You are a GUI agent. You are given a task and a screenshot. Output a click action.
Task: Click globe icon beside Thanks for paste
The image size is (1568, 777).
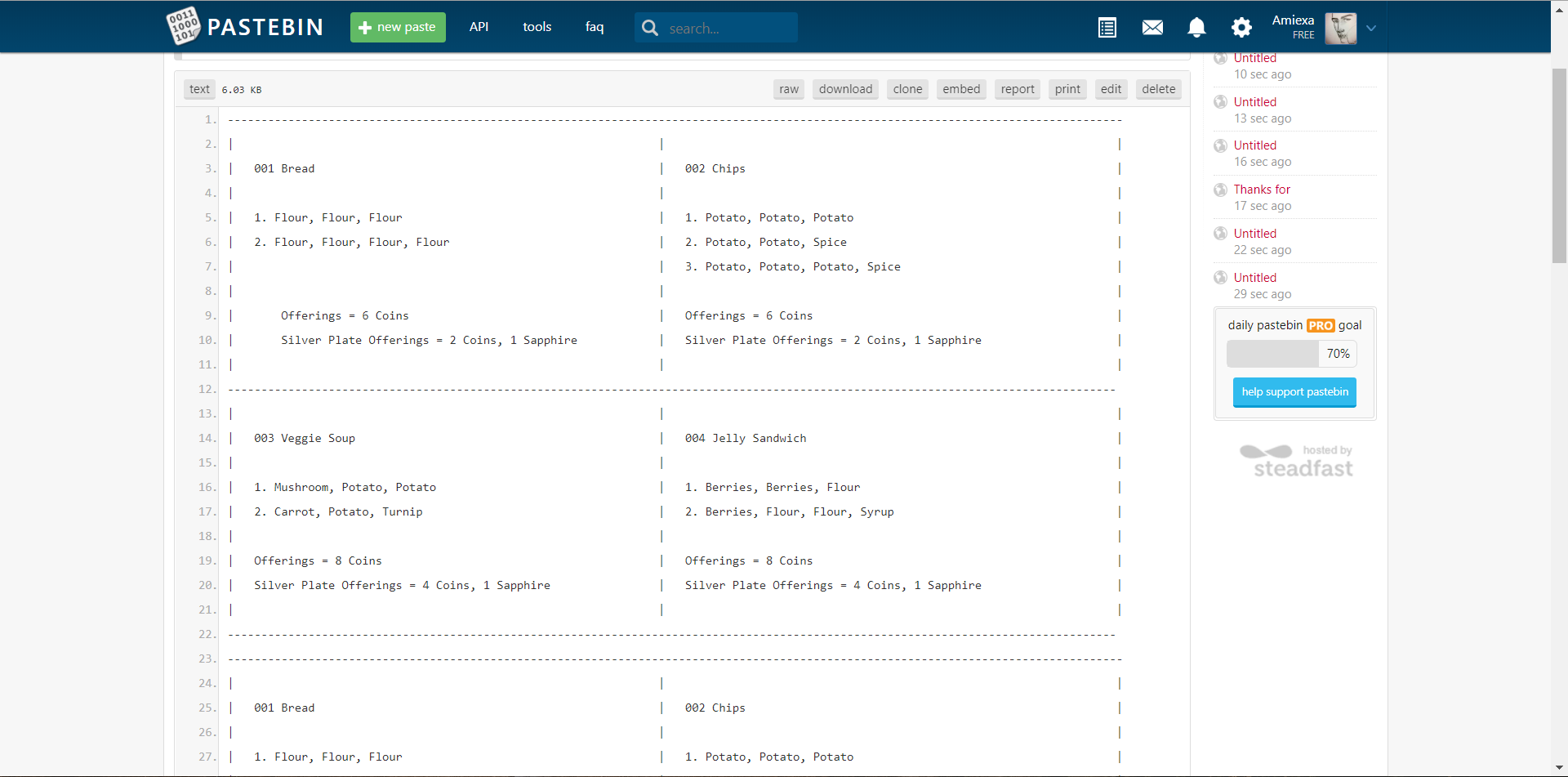click(1220, 190)
